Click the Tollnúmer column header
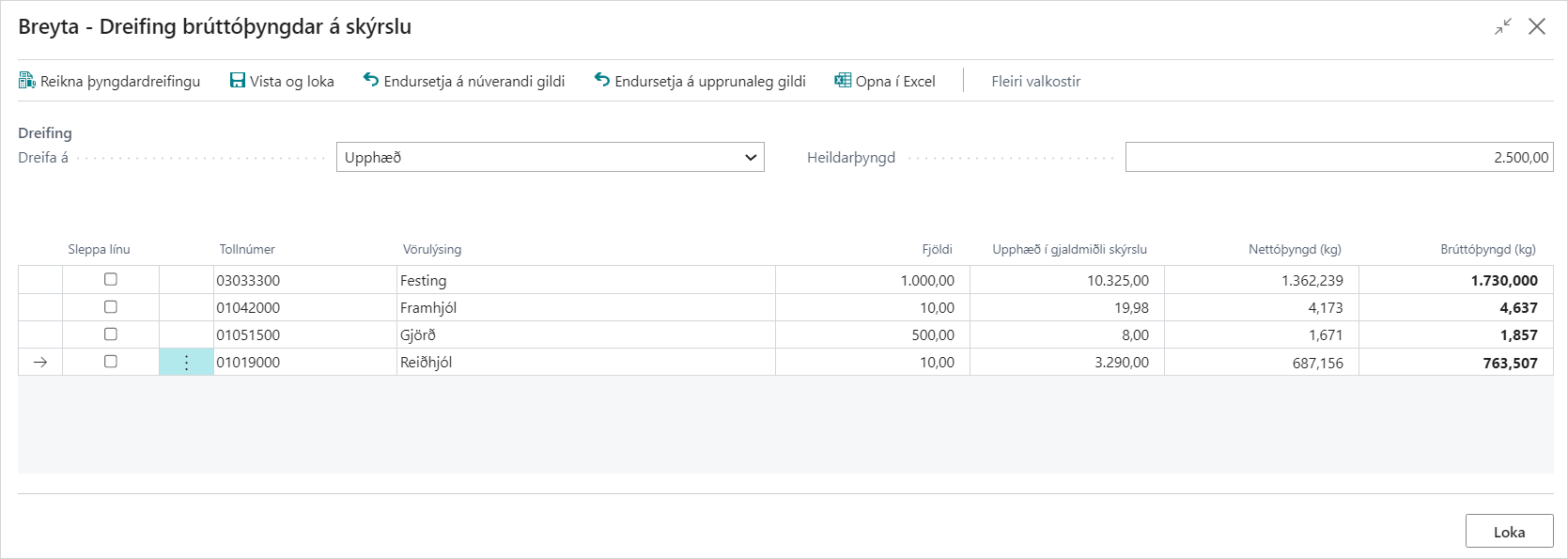This screenshot has height=559, width=1568. point(247,250)
